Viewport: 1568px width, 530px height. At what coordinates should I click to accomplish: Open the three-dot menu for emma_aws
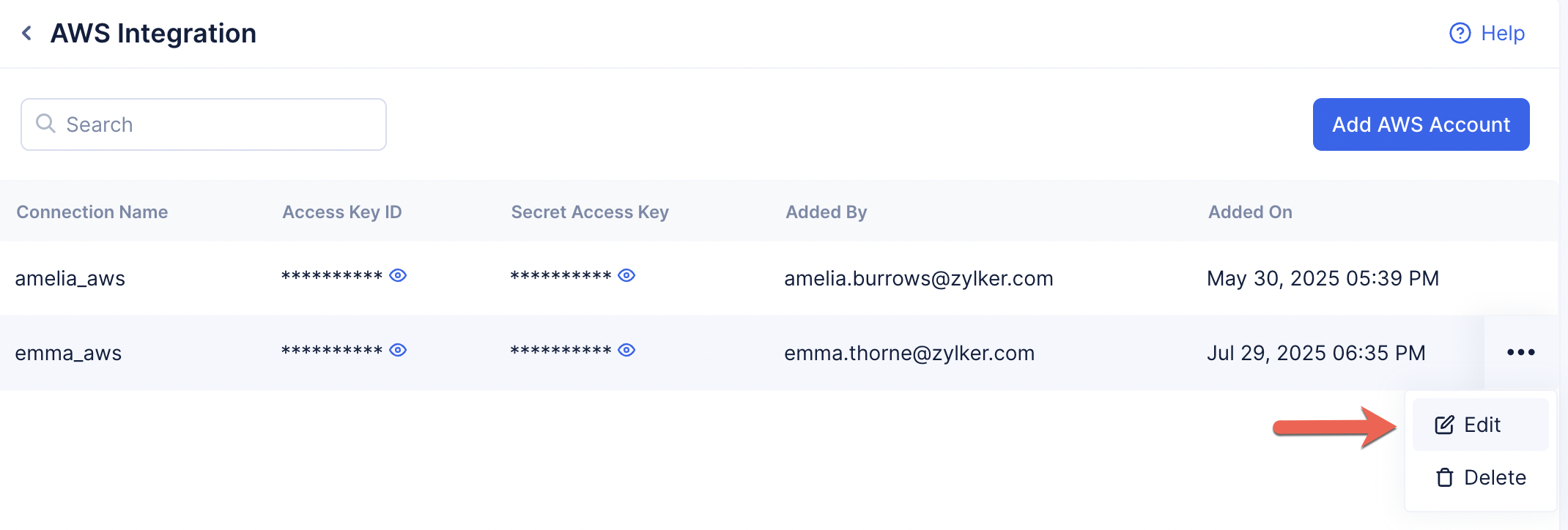pyautogui.click(x=1520, y=352)
